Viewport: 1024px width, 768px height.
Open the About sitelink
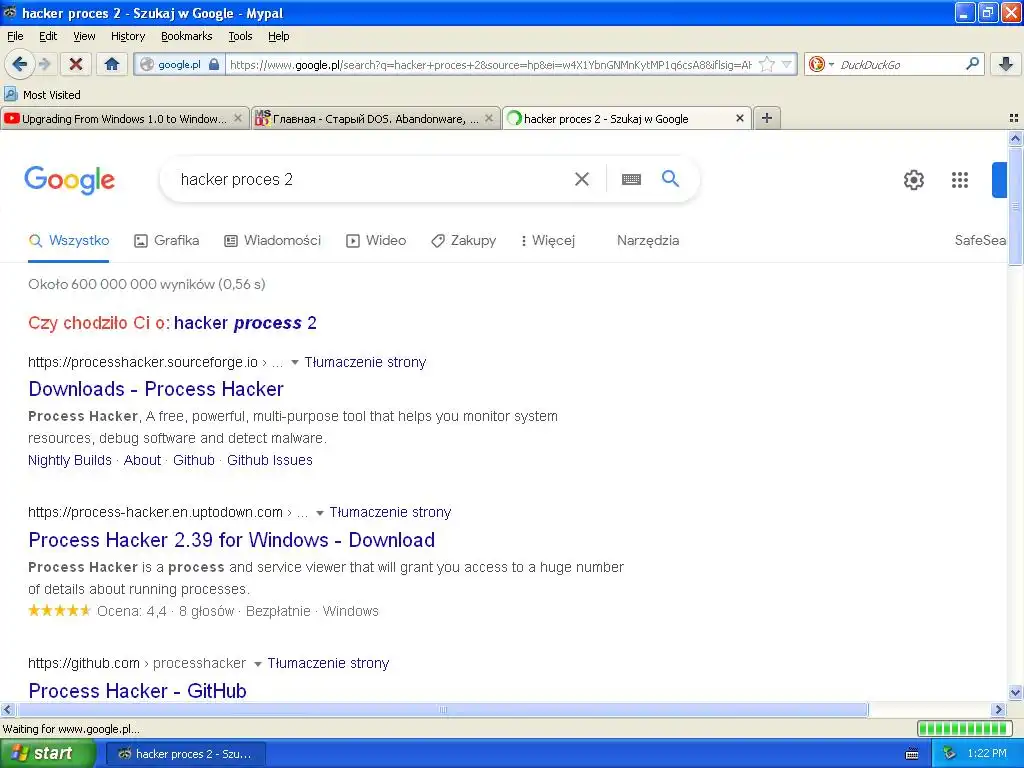[142, 460]
